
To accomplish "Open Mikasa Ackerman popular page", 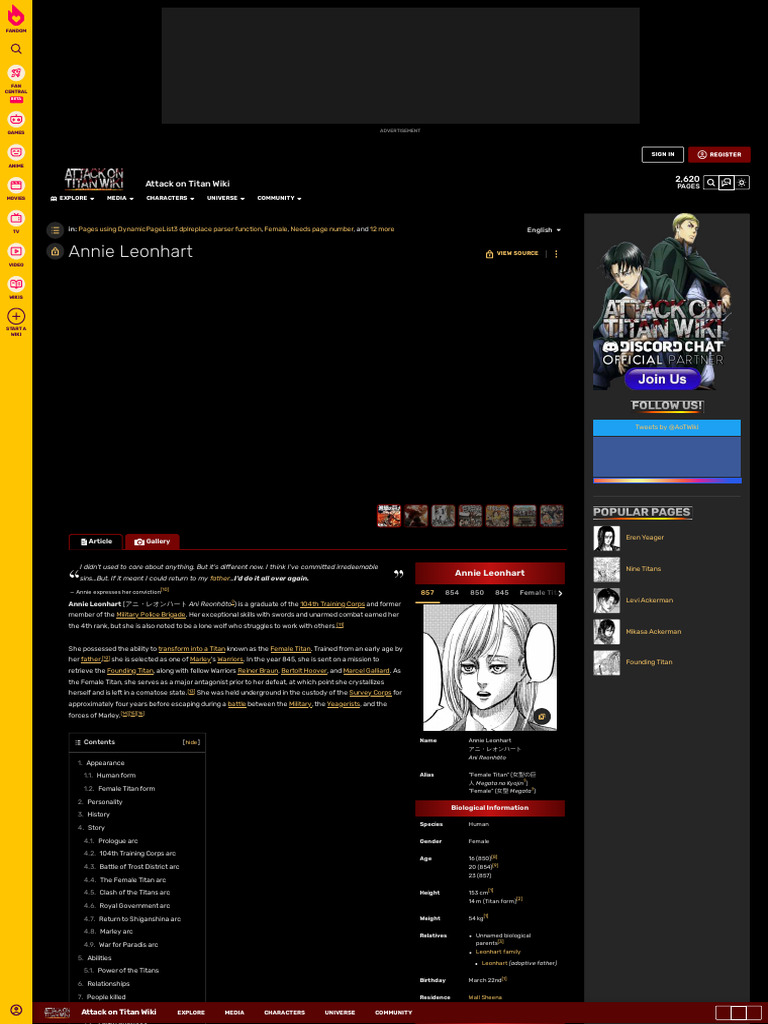I will point(653,632).
